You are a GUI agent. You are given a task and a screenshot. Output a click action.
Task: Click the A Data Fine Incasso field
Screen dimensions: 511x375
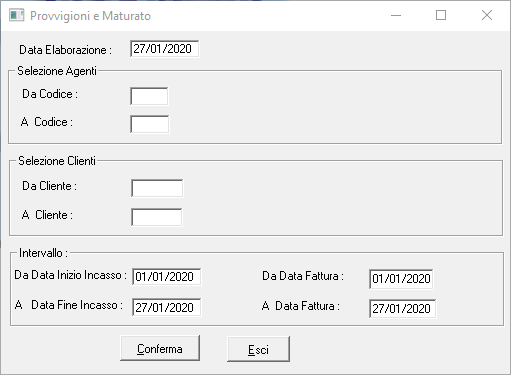(x=167, y=307)
